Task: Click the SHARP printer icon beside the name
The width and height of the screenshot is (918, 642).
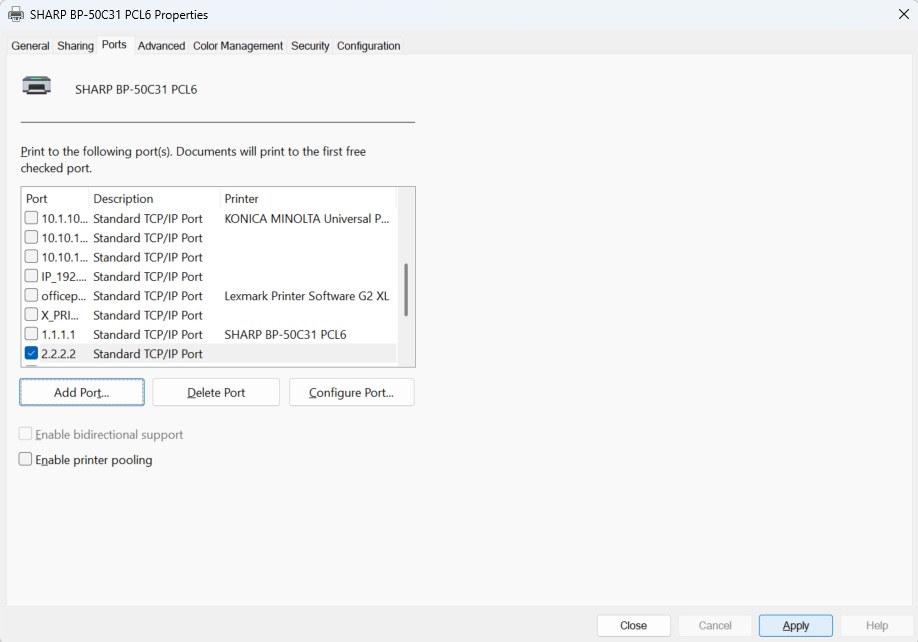Action: 36,85
